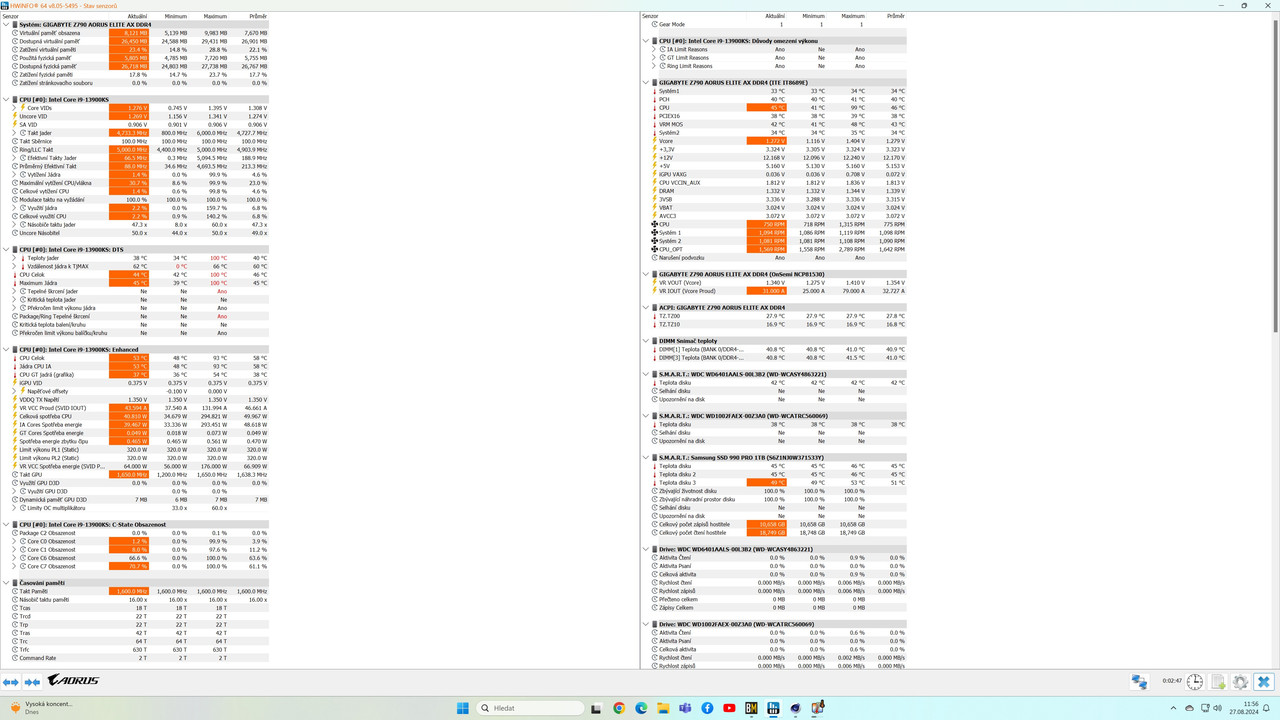Collapse the Samsung SSD 990 PRO S.M.A.R.T. section
Screen dimensions: 1280x720
click(x=646, y=458)
